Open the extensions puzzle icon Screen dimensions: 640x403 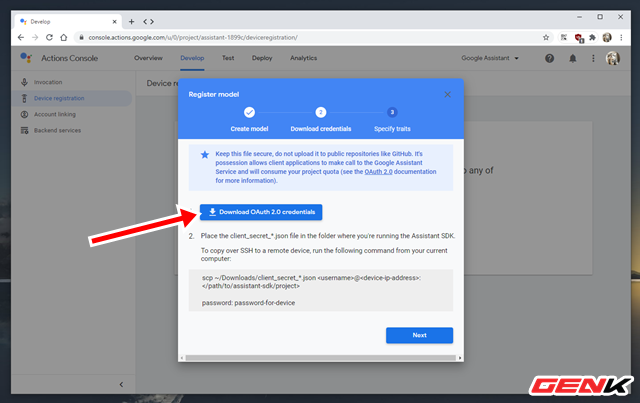[592, 38]
